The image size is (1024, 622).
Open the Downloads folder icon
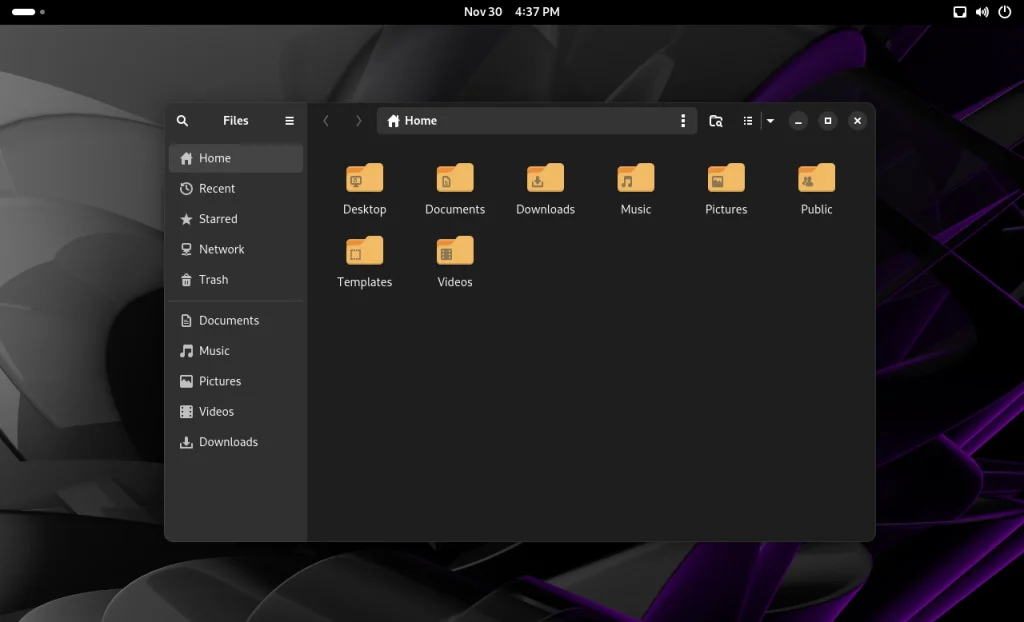click(x=545, y=179)
